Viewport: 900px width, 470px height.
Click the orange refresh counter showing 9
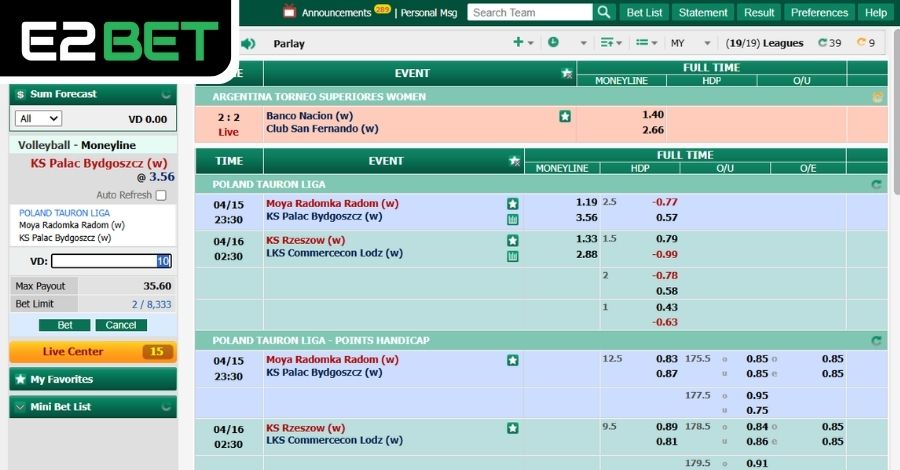tap(866, 43)
